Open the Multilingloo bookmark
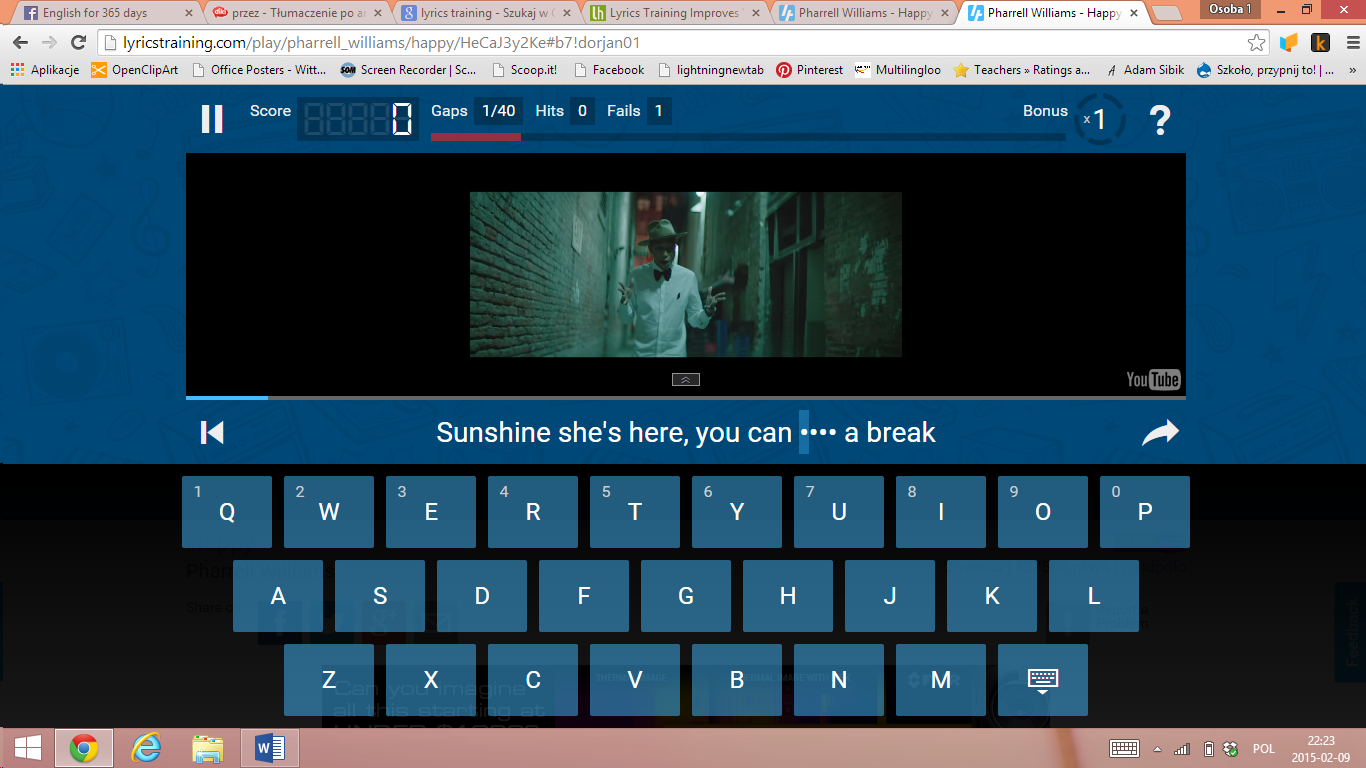1366x768 pixels. (x=898, y=70)
